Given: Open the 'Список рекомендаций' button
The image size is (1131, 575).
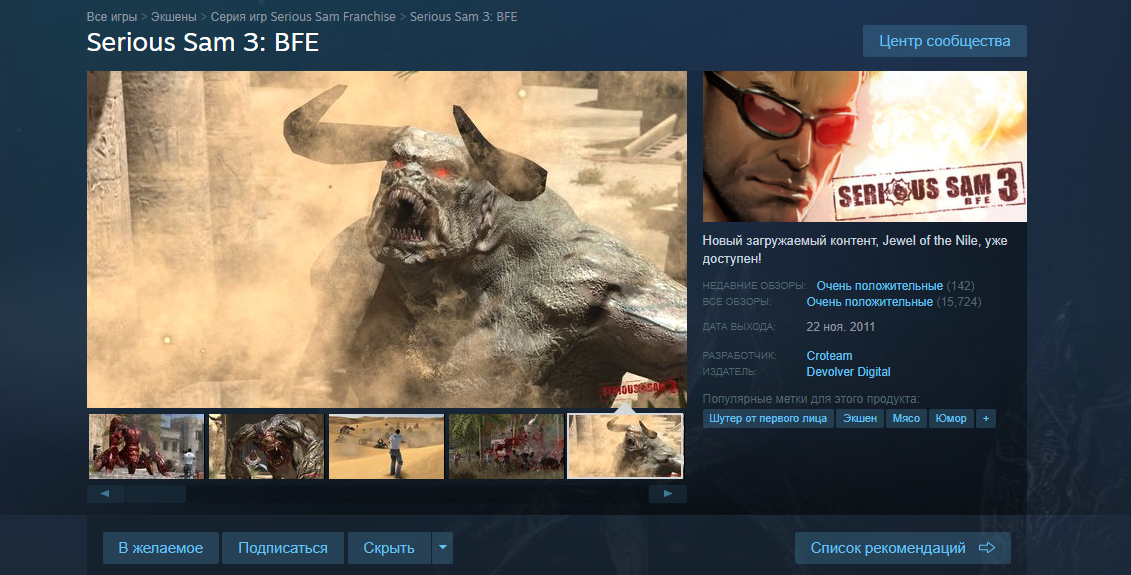Looking at the screenshot, I should 902,548.
